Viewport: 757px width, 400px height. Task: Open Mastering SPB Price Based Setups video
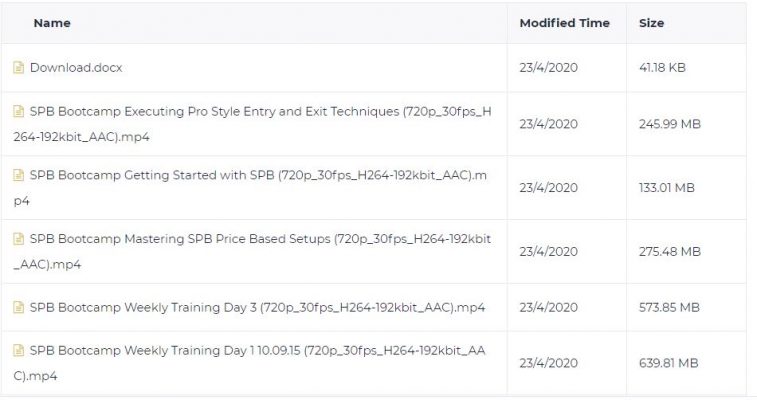point(252,251)
